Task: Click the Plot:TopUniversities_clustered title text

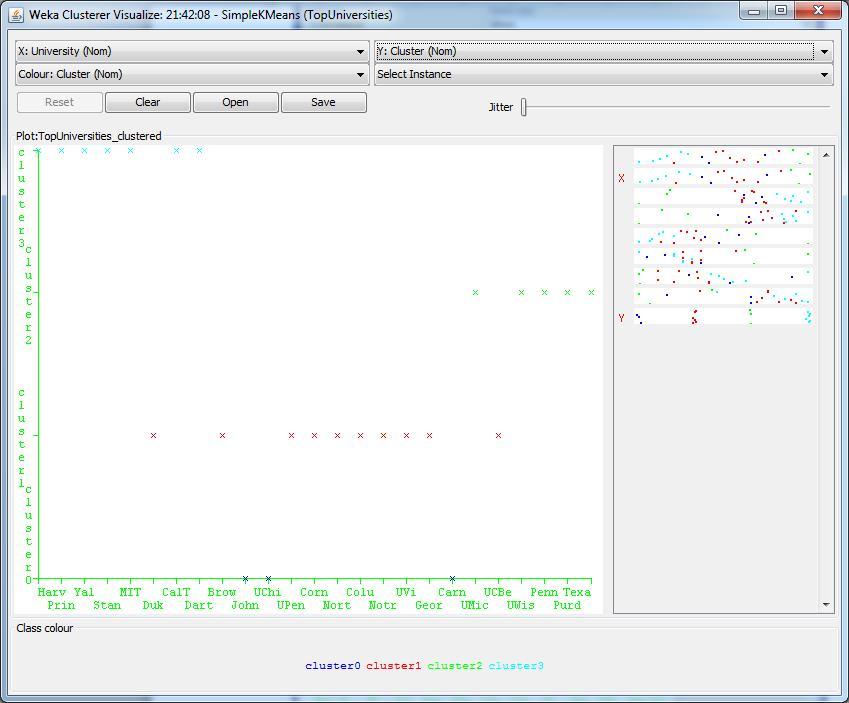Action: 89,136
